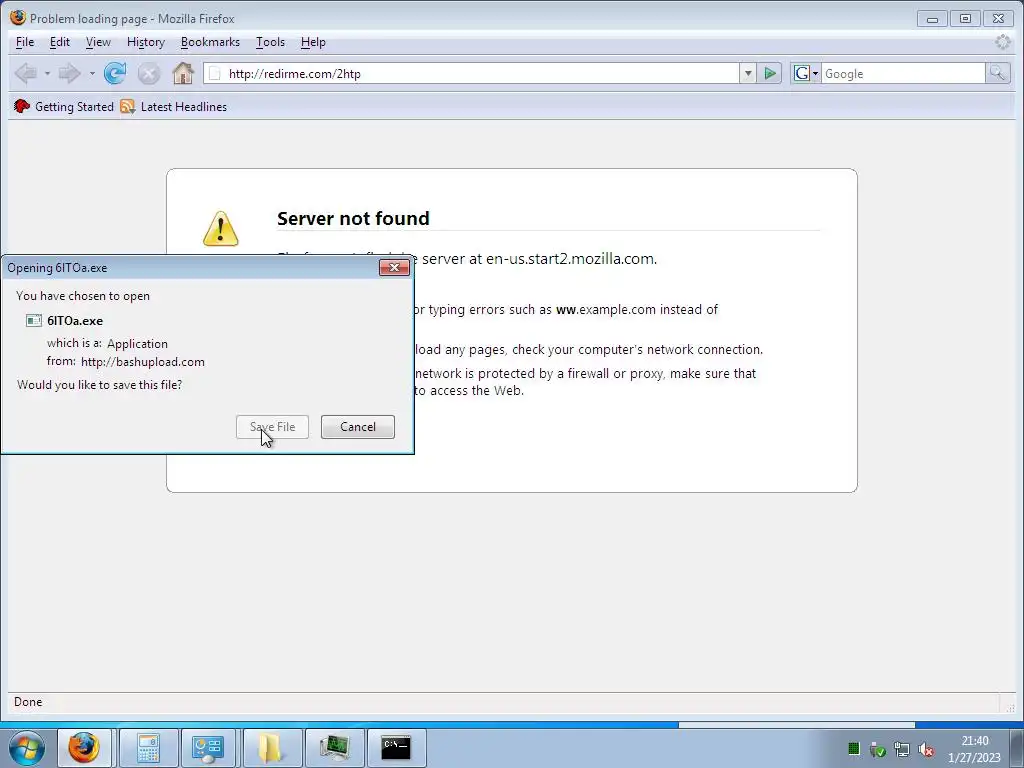The width and height of the screenshot is (1024, 768).
Task: Click the Google search input box
Action: [x=903, y=73]
